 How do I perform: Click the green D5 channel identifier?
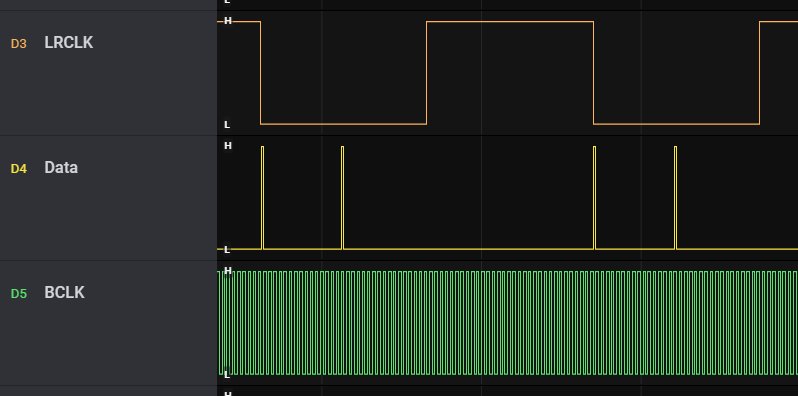[x=19, y=294]
